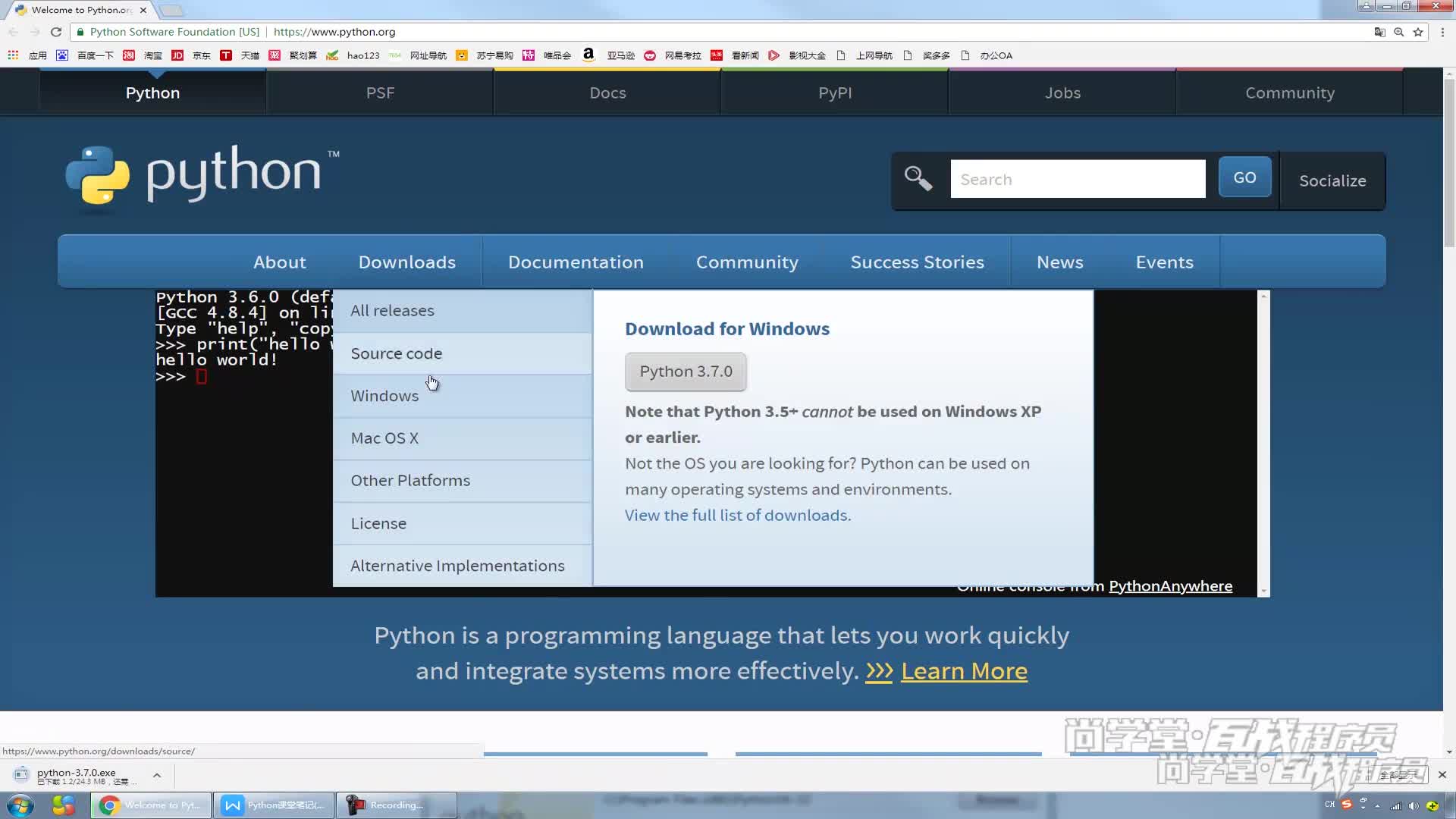The width and height of the screenshot is (1456, 819).
Task: Click the translate page icon in address bar
Action: [x=1379, y=32]
